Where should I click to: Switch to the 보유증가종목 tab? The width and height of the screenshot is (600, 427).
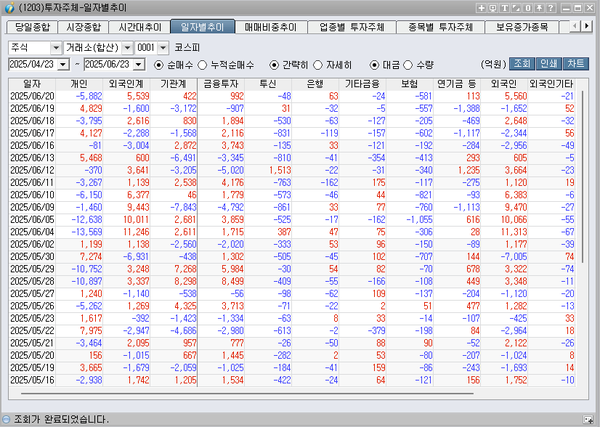pos(522,27)
